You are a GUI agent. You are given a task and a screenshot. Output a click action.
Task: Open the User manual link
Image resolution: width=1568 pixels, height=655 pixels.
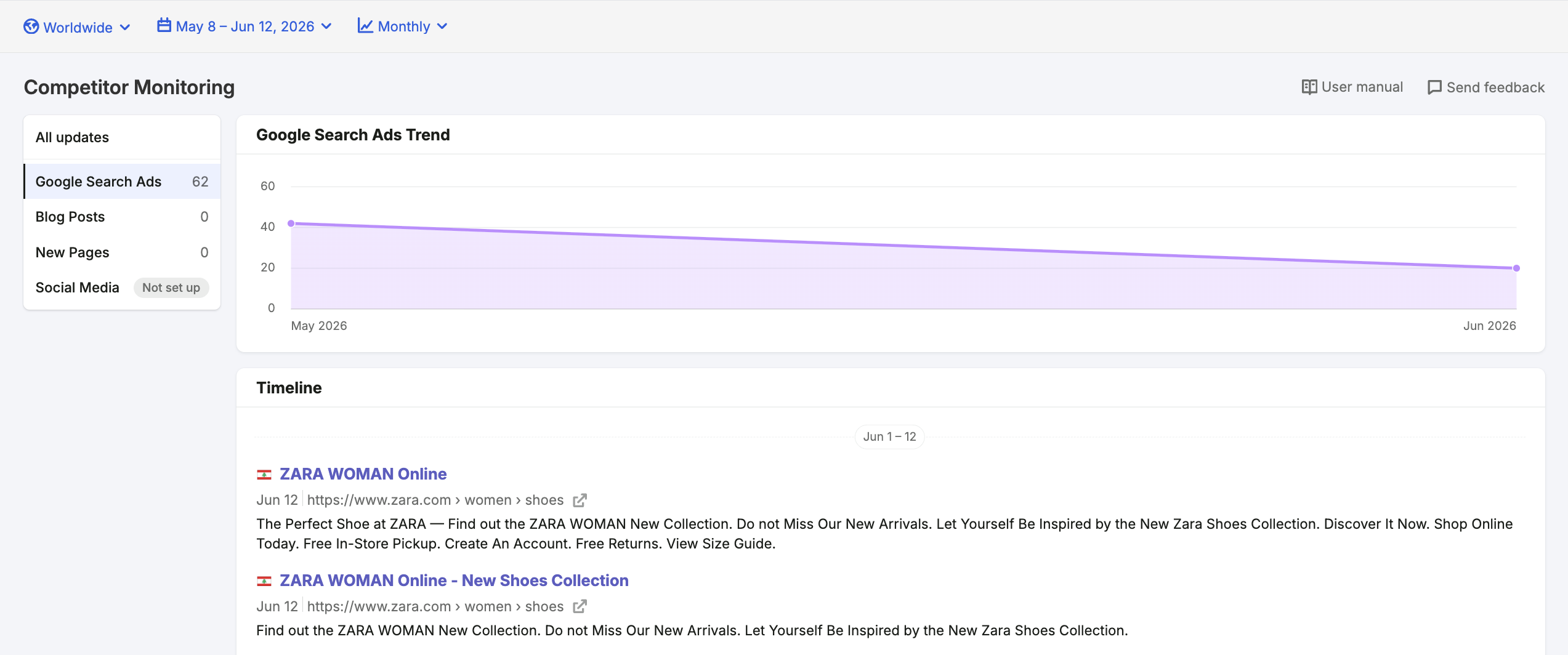[1352, 87]
